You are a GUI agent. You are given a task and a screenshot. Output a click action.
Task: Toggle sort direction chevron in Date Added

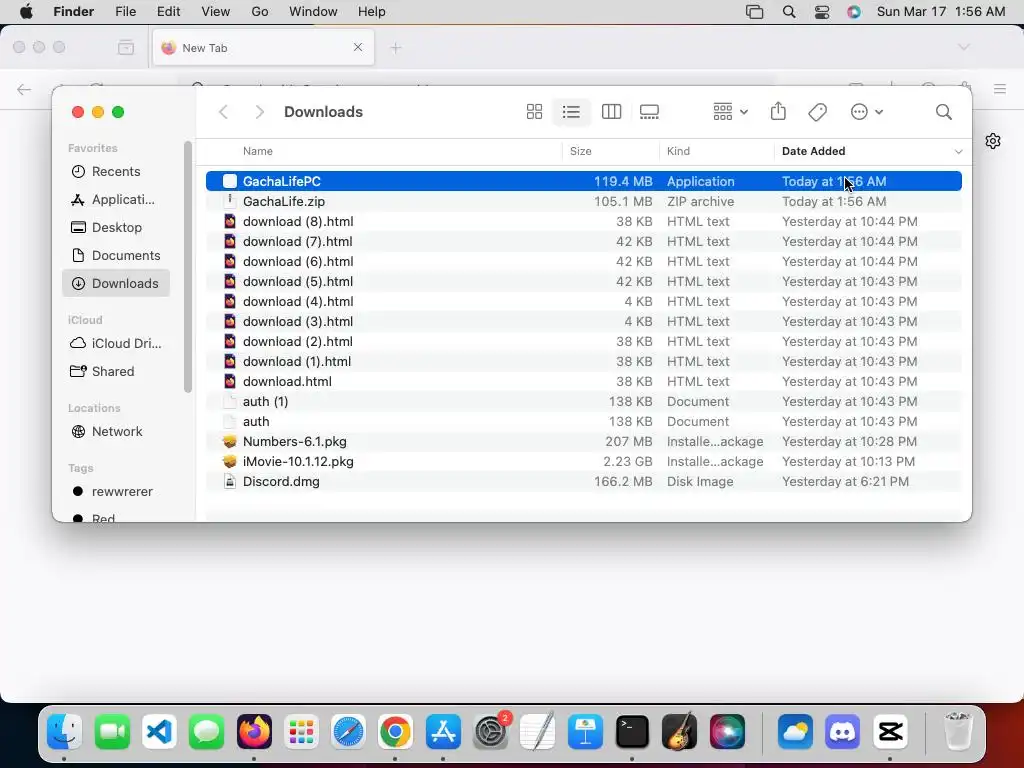coord(958,152)
